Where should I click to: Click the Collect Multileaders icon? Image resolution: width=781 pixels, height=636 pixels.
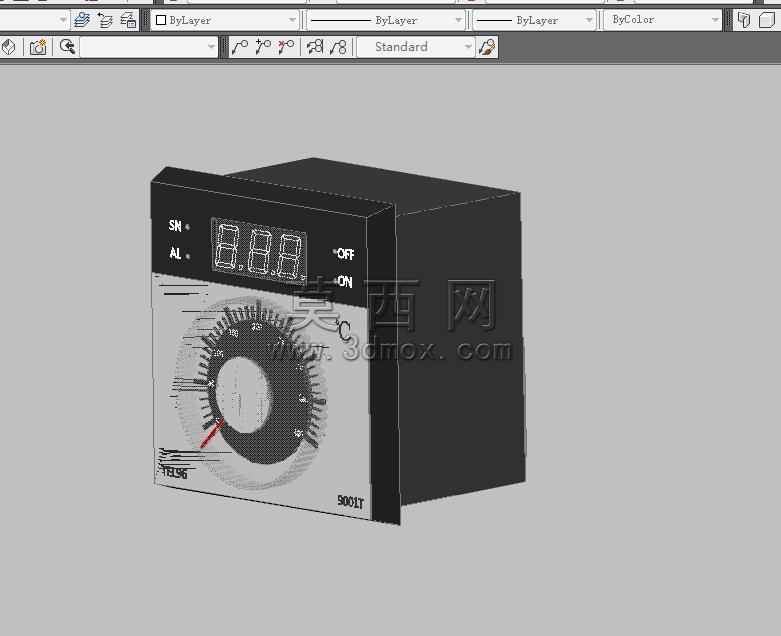coord(338,47)
